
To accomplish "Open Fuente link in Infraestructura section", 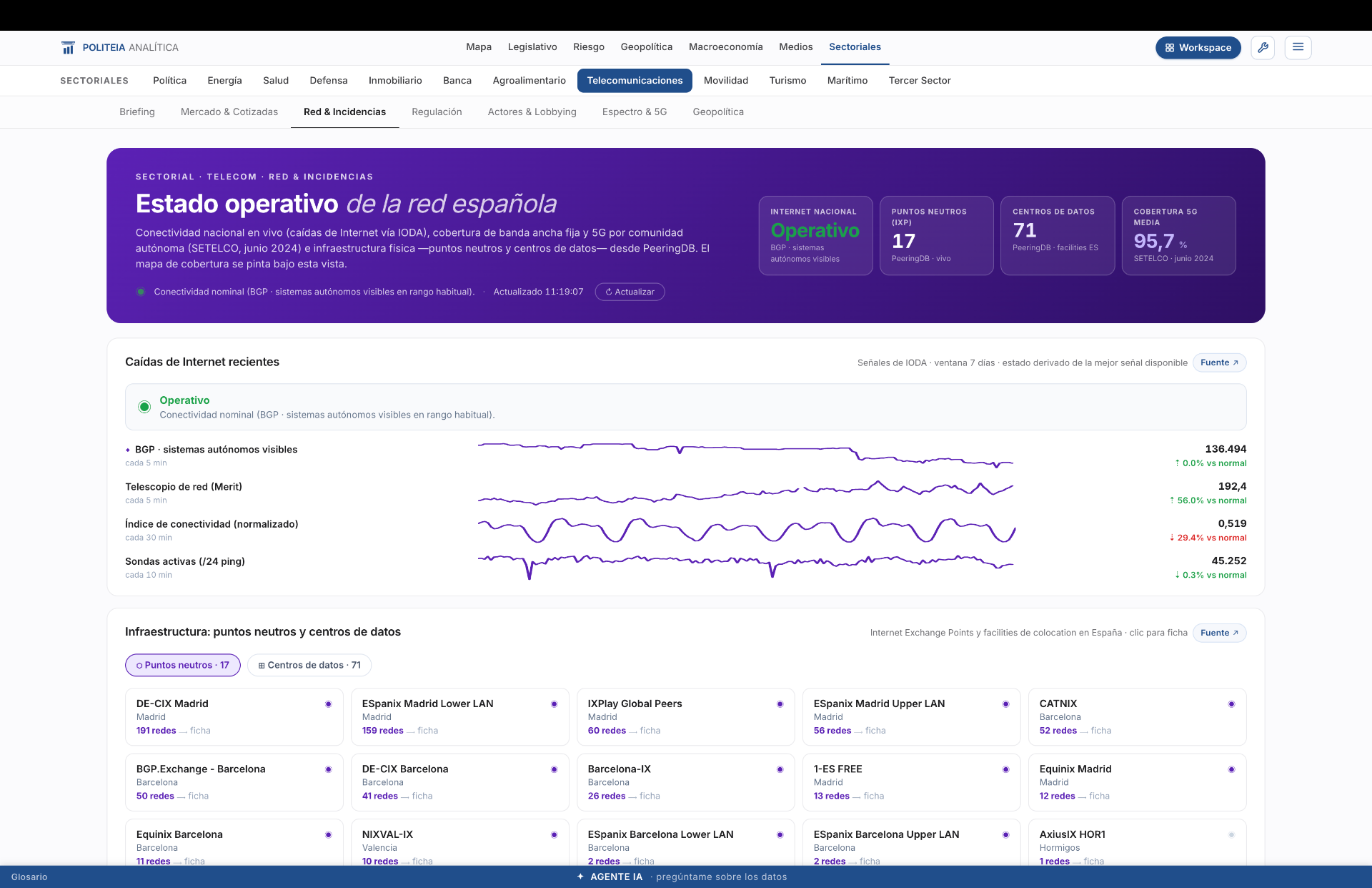I will pos(1219,633).
